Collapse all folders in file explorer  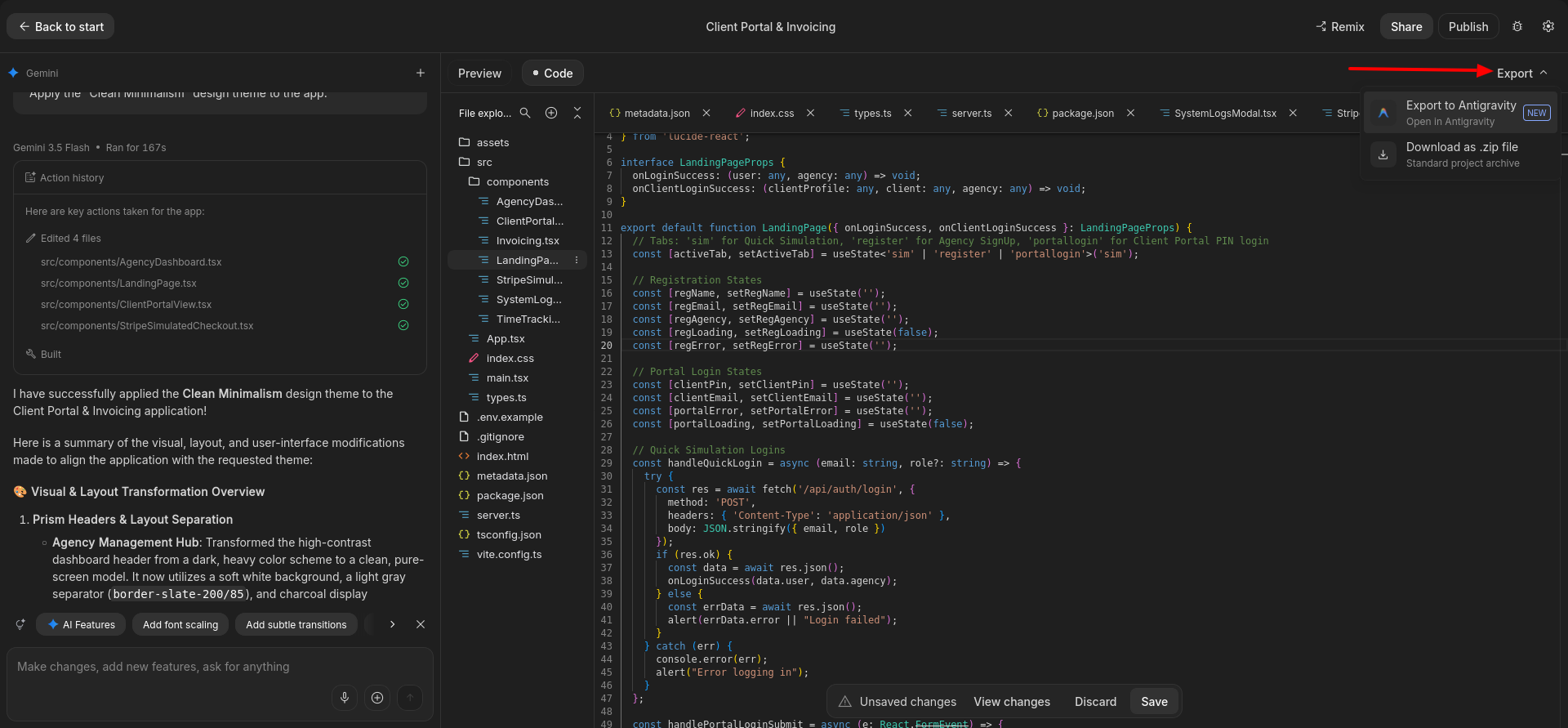click(577, 114)
